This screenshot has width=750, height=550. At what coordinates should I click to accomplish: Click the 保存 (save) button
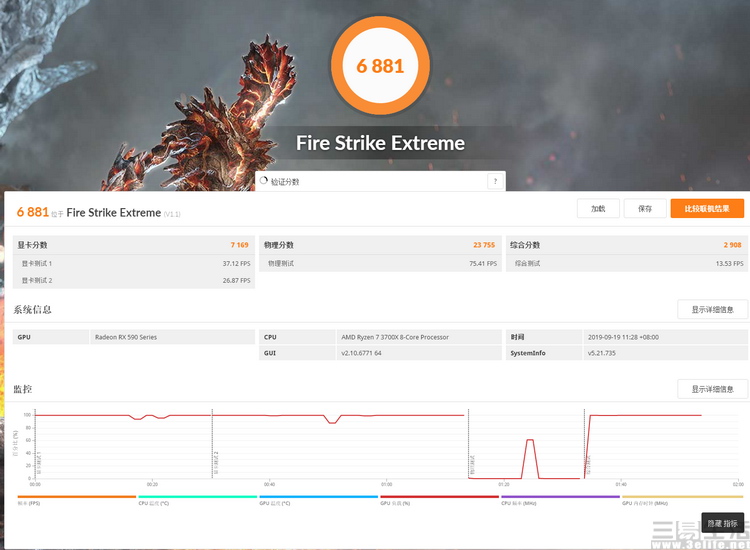pyautogui.click(x=645, y=209)
